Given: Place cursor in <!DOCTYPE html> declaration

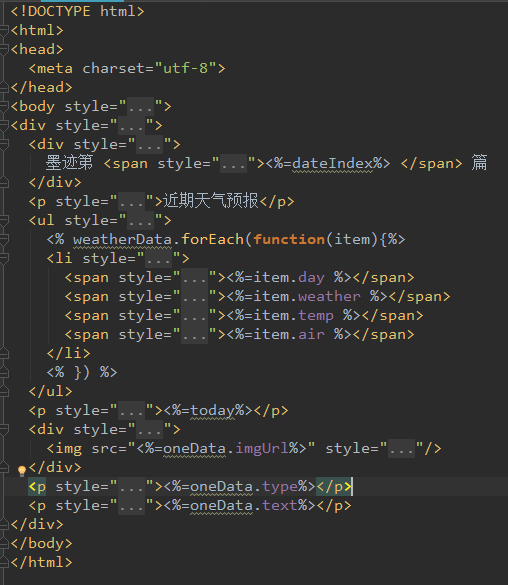Looking at the screenshot, I should click(x=78, y=11).
